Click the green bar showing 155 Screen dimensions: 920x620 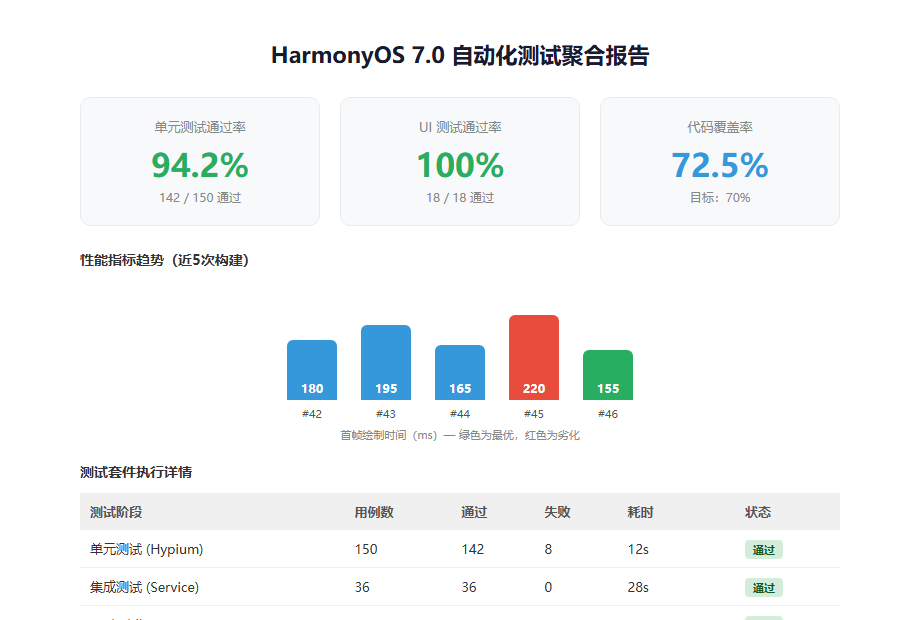click(x=608, y=375)
